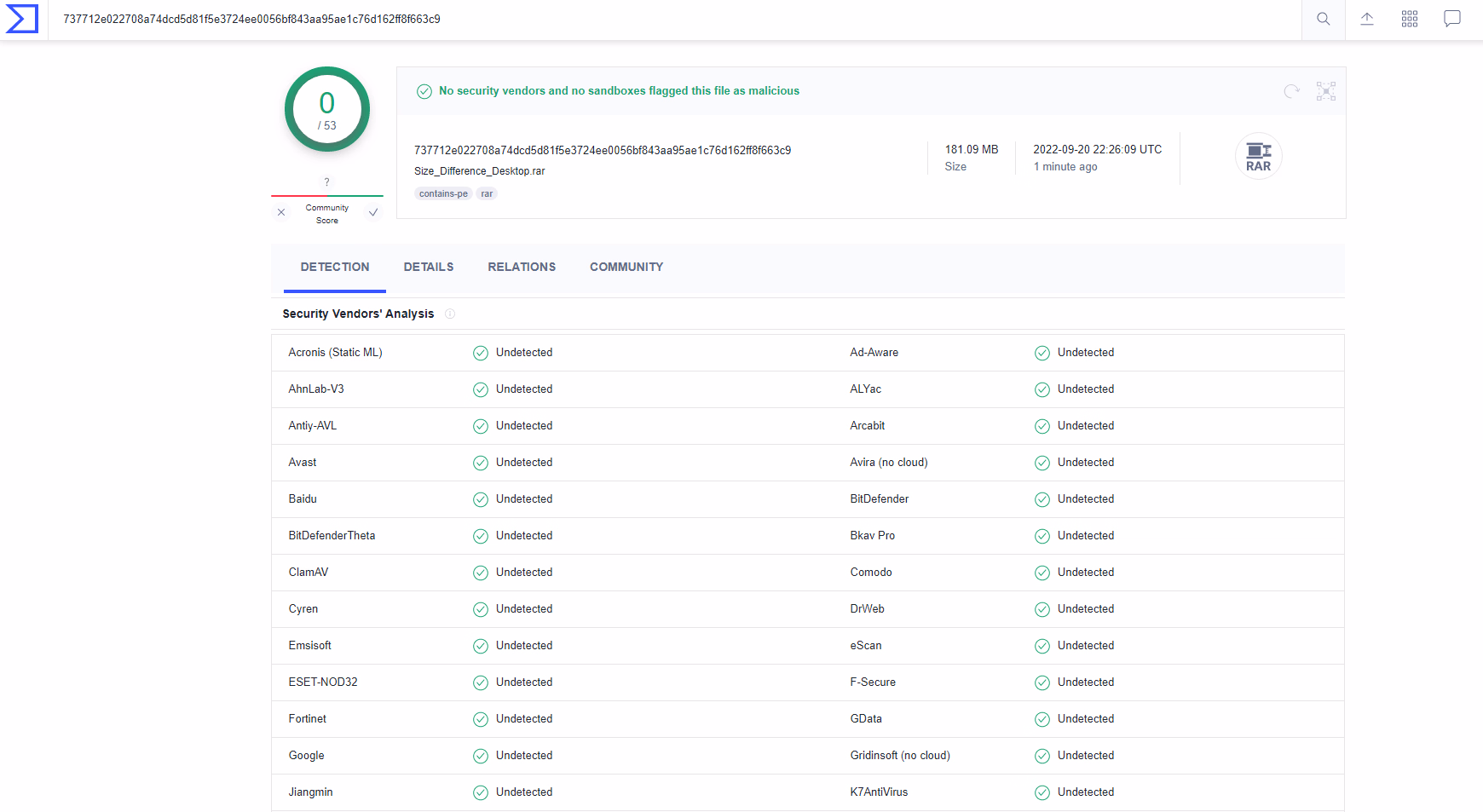Click the VirusTotal logo
Viewport: 1483px width, 812px height.
tap(22, 19)
